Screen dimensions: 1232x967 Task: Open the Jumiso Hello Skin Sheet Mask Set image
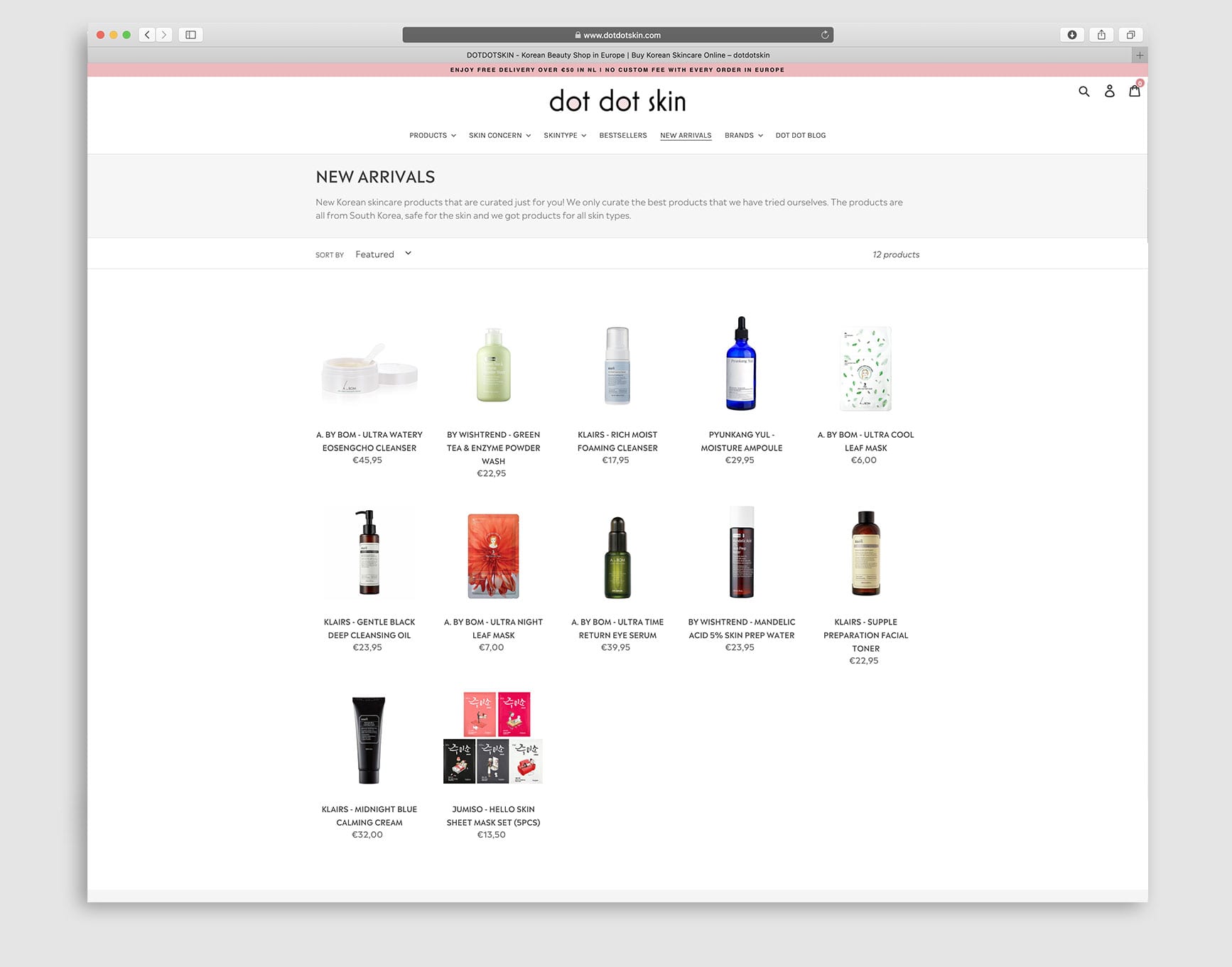click(493, 738)
